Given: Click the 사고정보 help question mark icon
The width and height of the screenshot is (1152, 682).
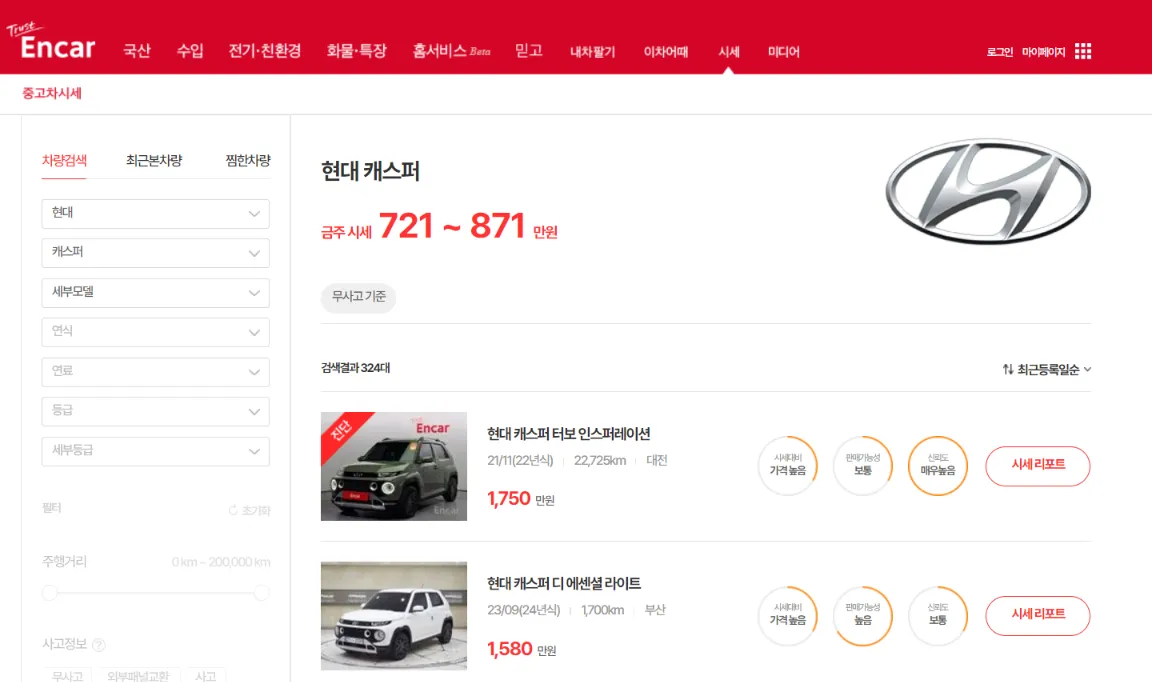Looking at the screenshot, I should click(98, 645).
